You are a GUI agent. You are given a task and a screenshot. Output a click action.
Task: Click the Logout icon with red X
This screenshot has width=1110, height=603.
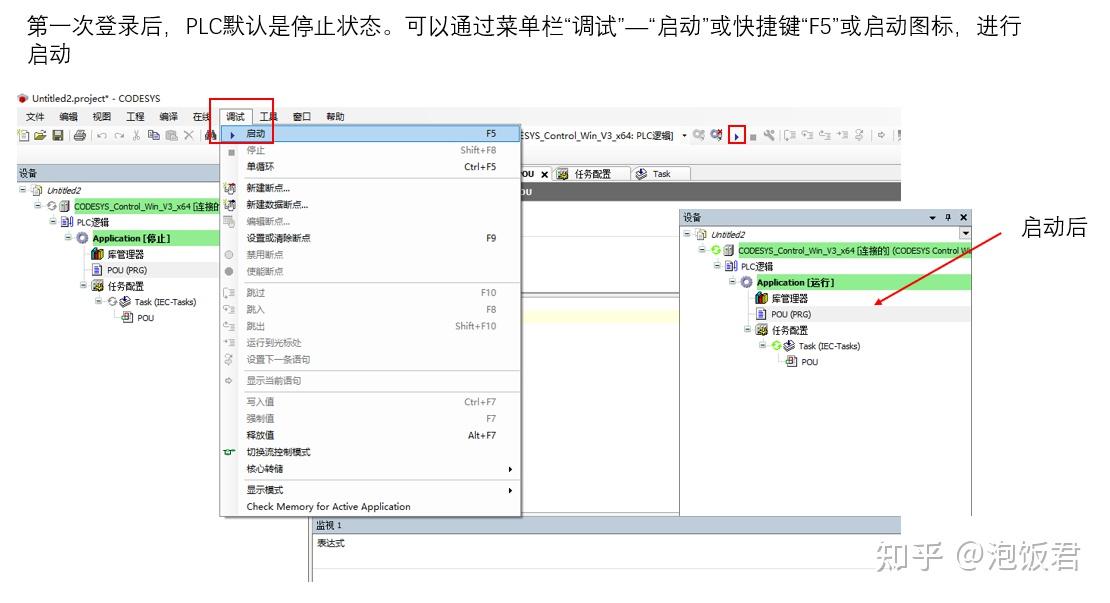coord(717,134)
